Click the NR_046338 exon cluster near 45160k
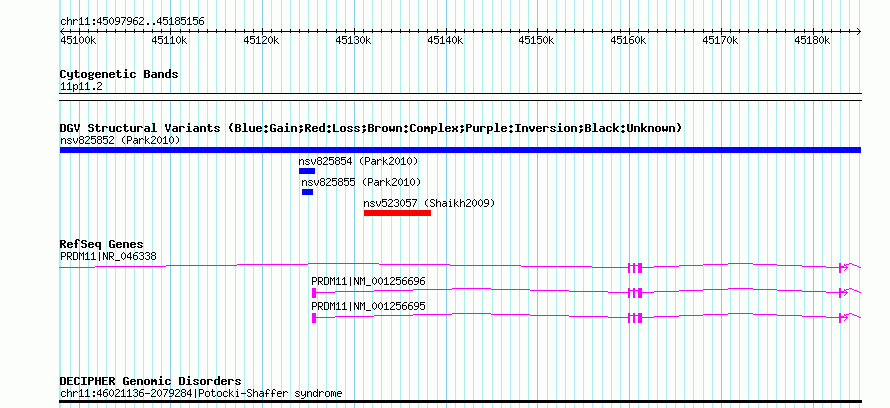The height and width of the screenshot is (408, 890). click(635, 268)
